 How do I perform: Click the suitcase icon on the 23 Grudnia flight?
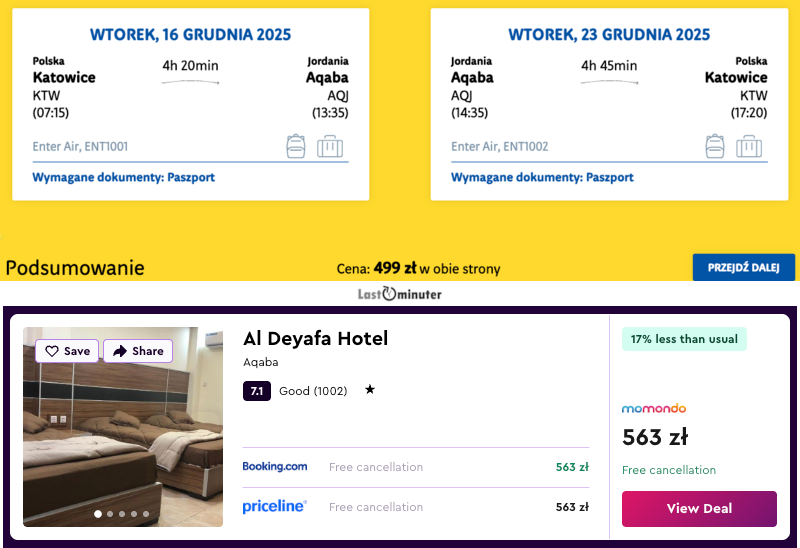tap(749, 146)
